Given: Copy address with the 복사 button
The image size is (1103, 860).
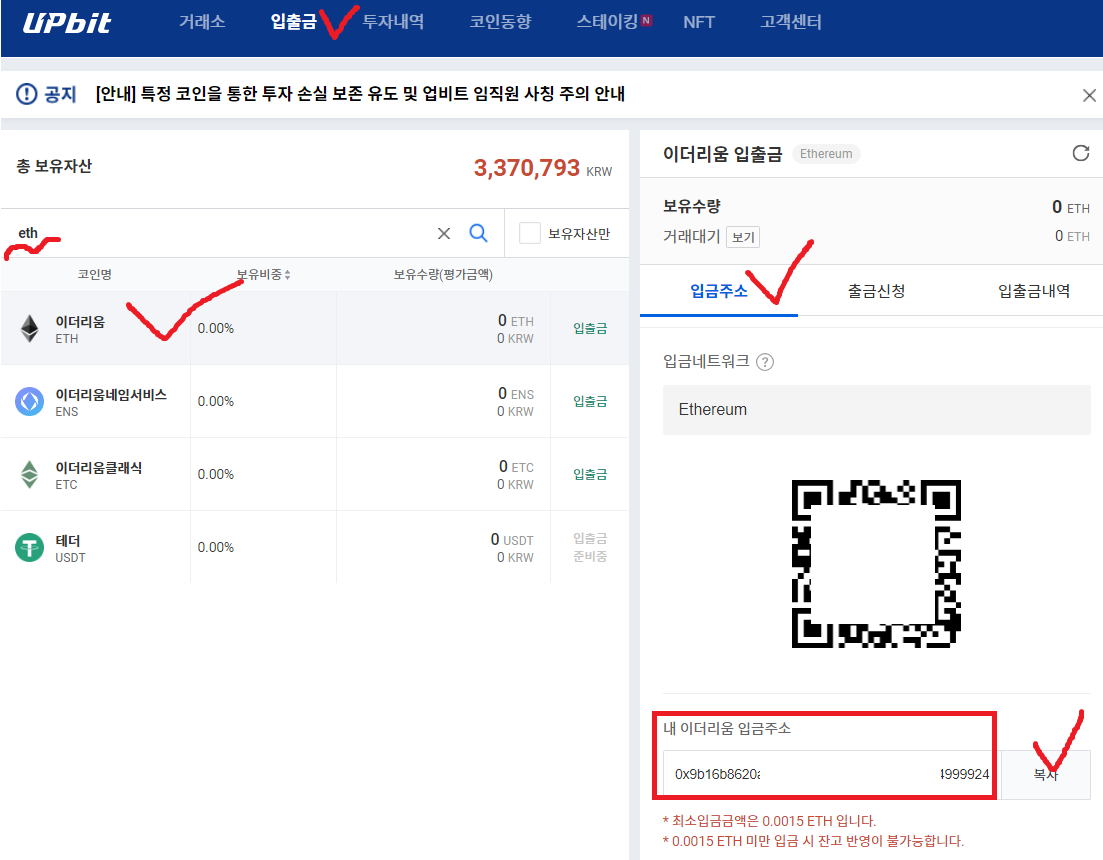Looking at the screenshot, I should tap(1045, 774).
